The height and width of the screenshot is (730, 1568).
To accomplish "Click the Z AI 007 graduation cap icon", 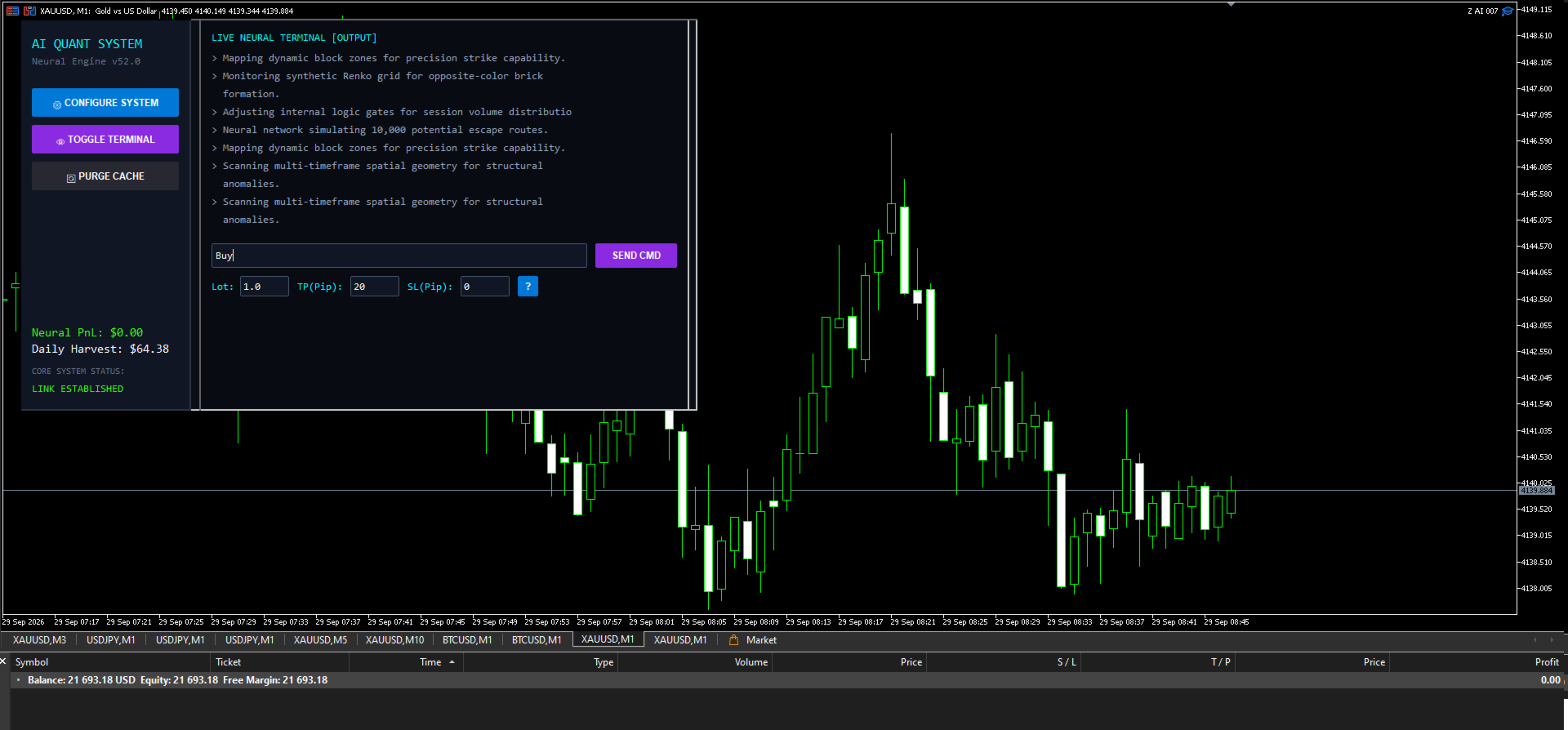I will pyautogui.click(x=1508, y=11).
